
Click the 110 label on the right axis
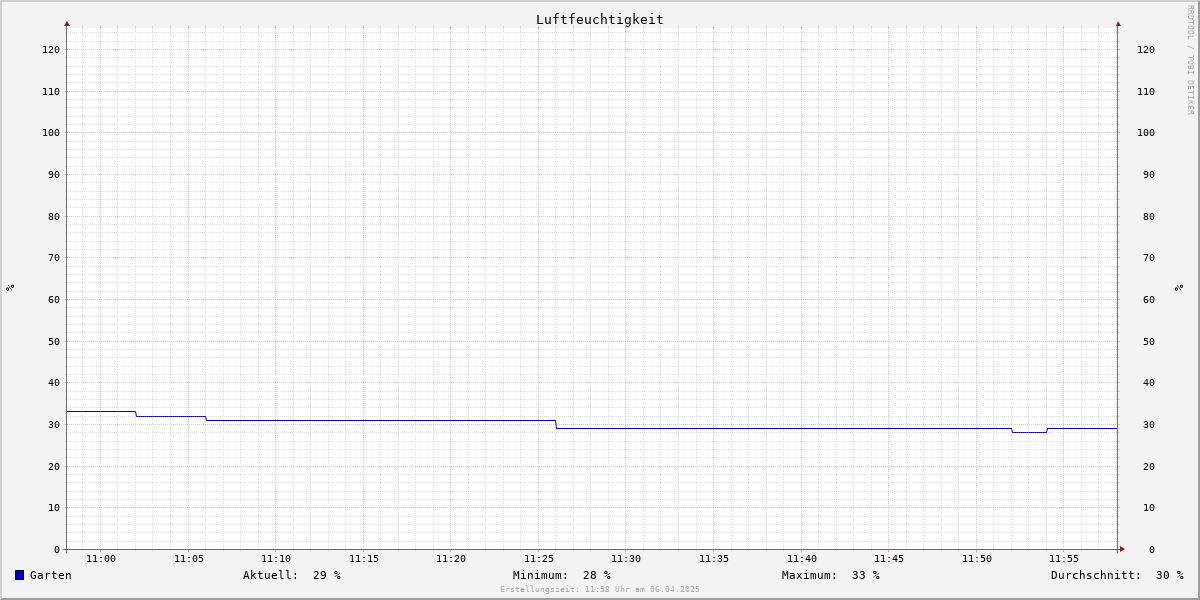1146,91
